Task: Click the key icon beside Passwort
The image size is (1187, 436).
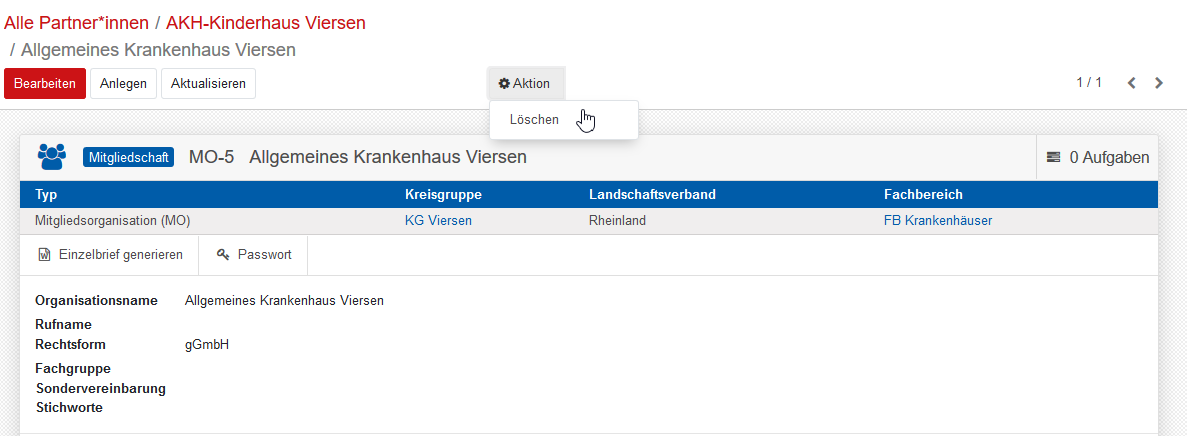Action: click(x=223, y=255)
